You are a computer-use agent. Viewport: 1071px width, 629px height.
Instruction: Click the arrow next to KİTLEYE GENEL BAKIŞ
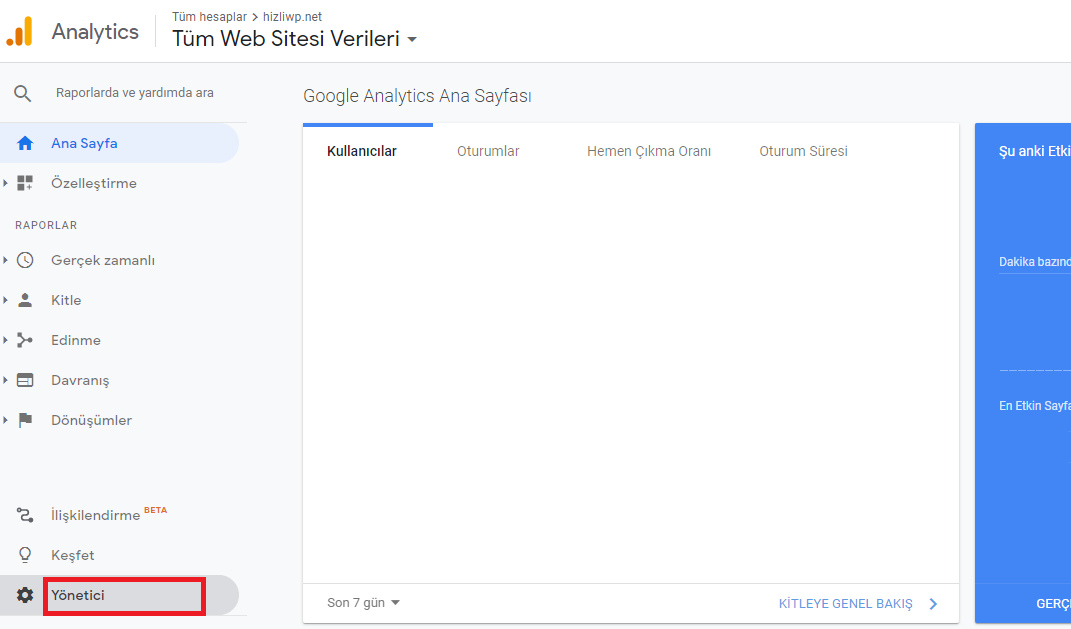pos(933,604)
